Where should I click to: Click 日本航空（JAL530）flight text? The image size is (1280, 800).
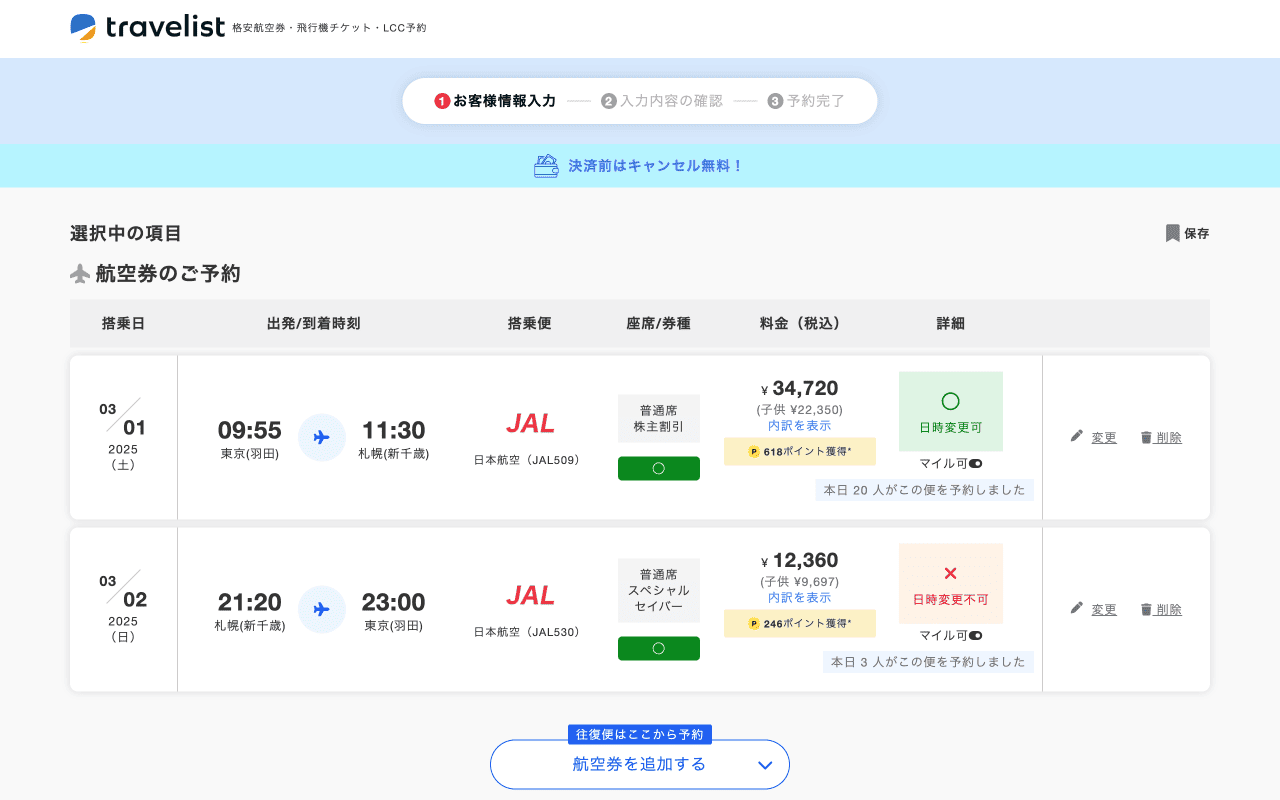[530, 632]
